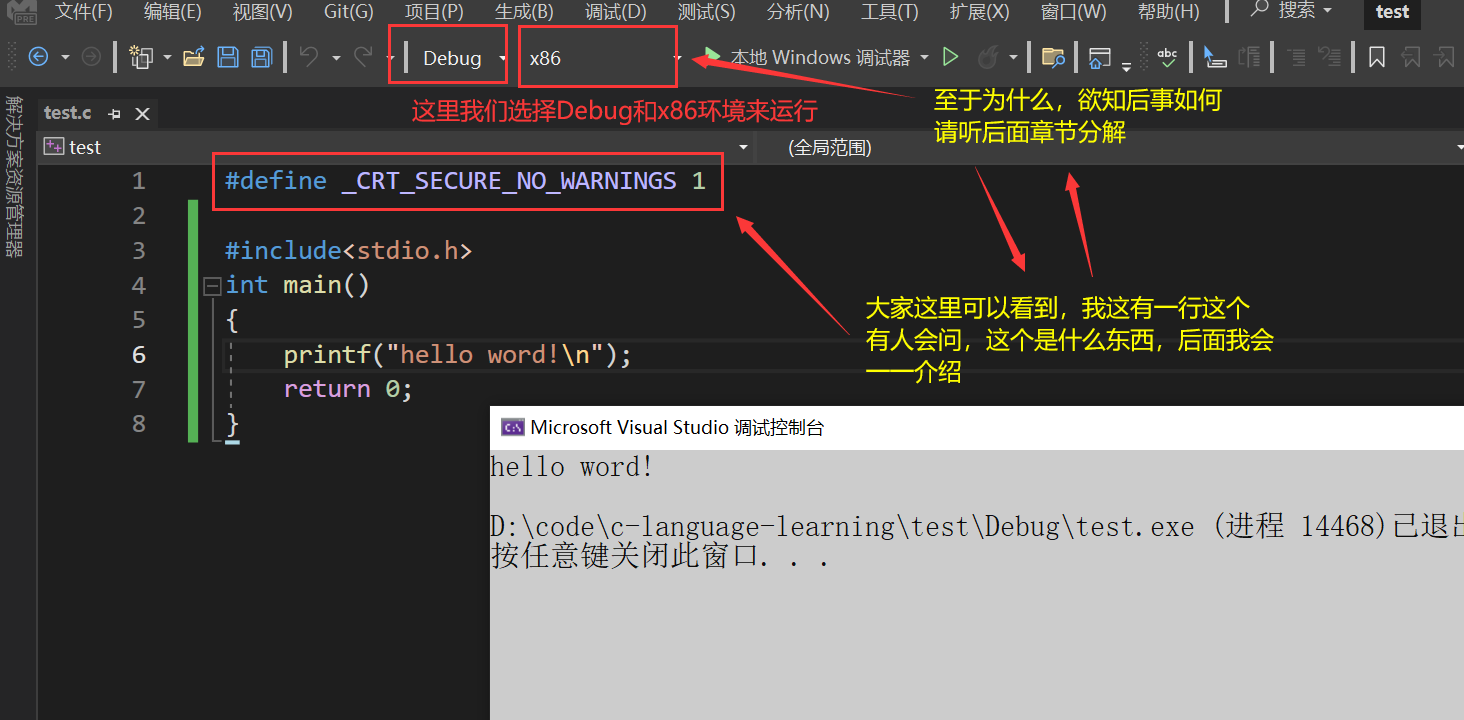This screenshot has height=720, width=1464.
Task: Click the greyed-out navigate forward arrow
Action: 91,58
